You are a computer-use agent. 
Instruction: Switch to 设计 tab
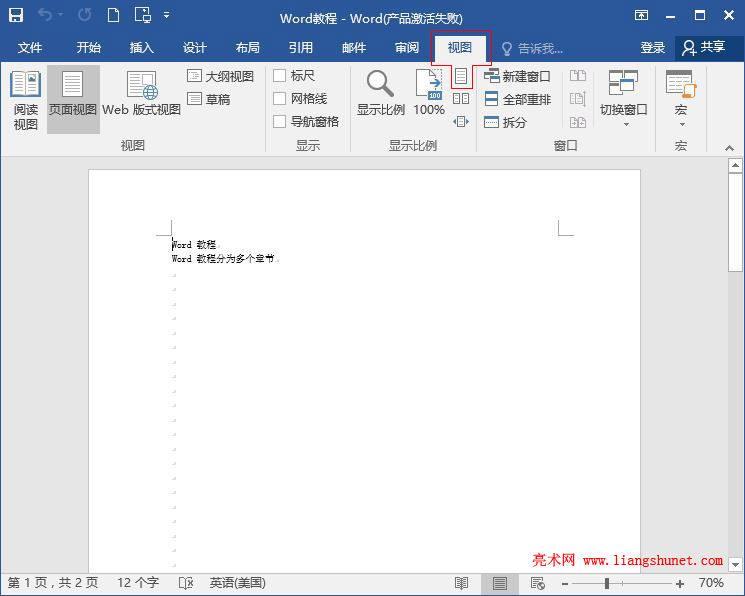195,48
